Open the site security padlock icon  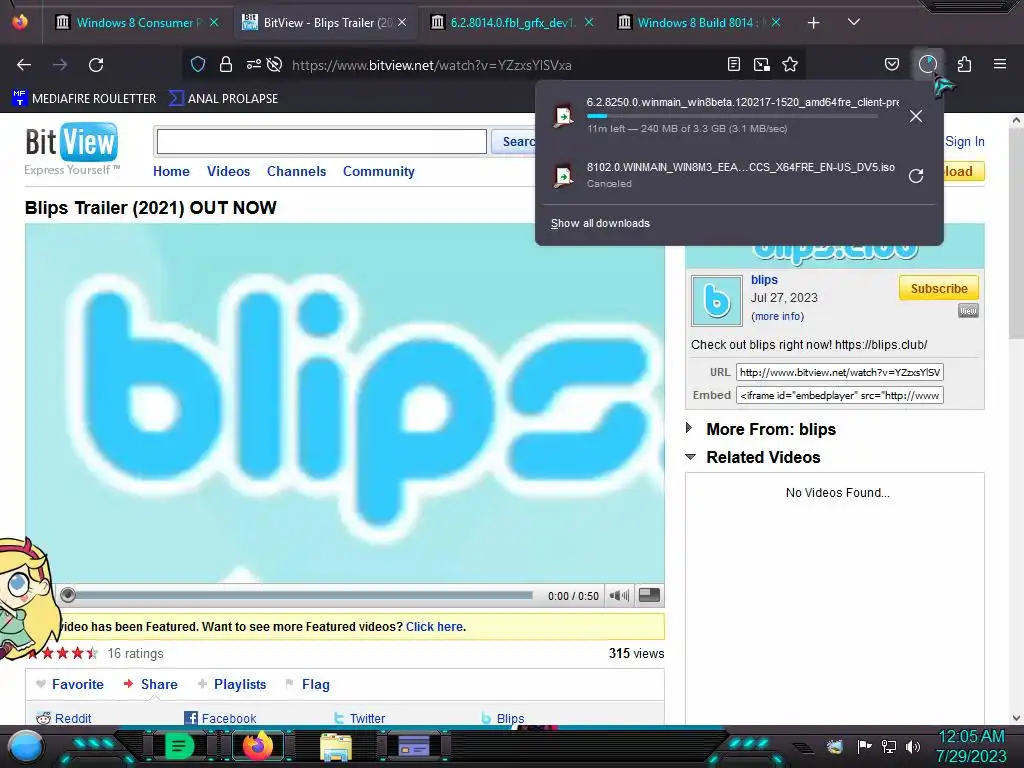click(226, 65)
